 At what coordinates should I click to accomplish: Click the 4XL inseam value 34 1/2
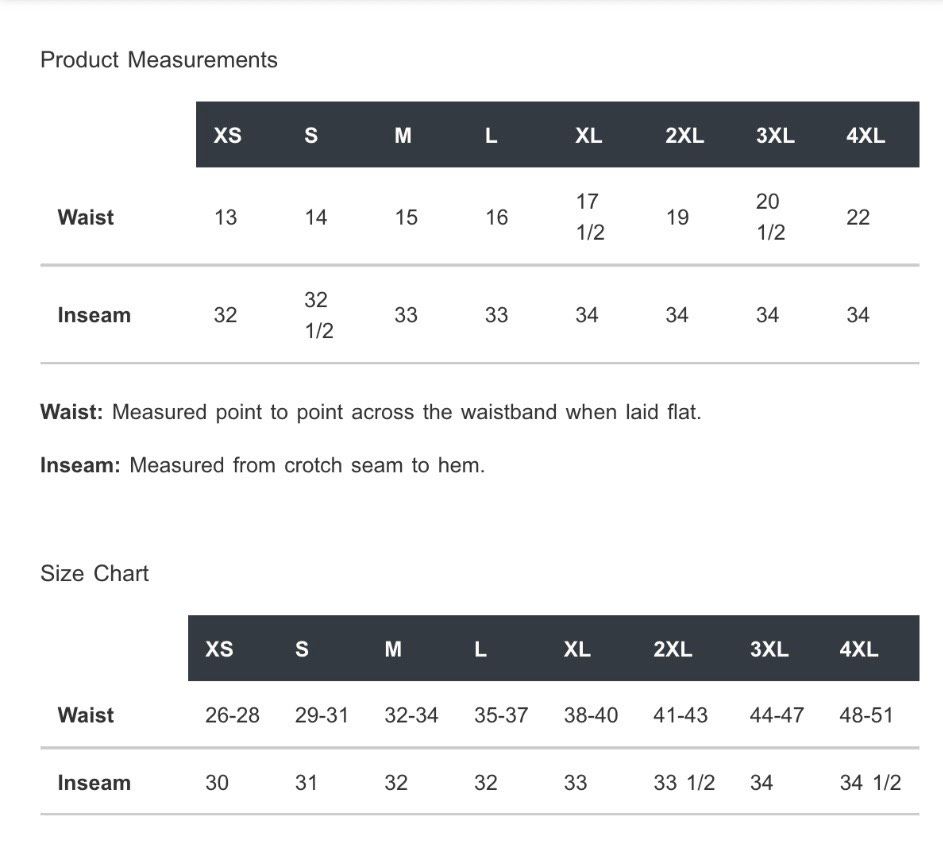coord(870,783)
